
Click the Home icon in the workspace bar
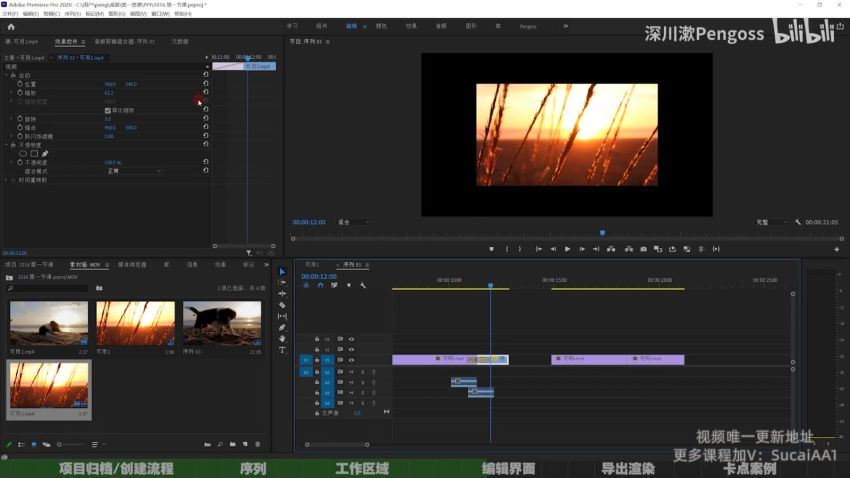coord(11,27)
